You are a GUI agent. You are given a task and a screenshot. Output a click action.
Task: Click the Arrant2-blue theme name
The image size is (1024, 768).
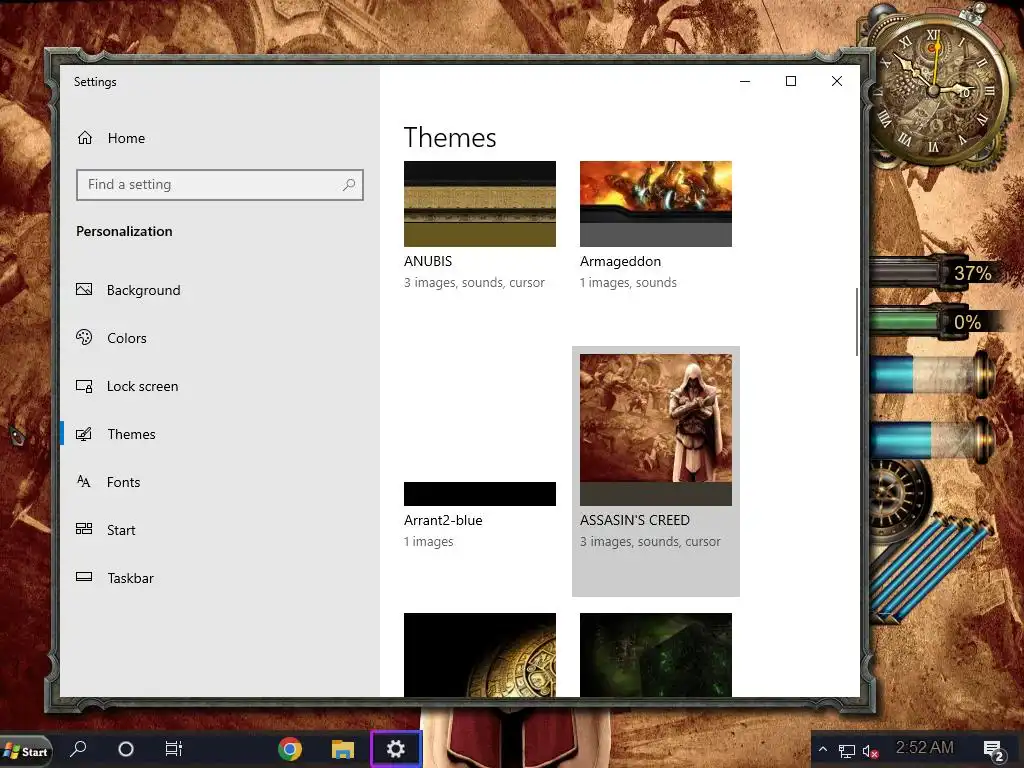443,520
